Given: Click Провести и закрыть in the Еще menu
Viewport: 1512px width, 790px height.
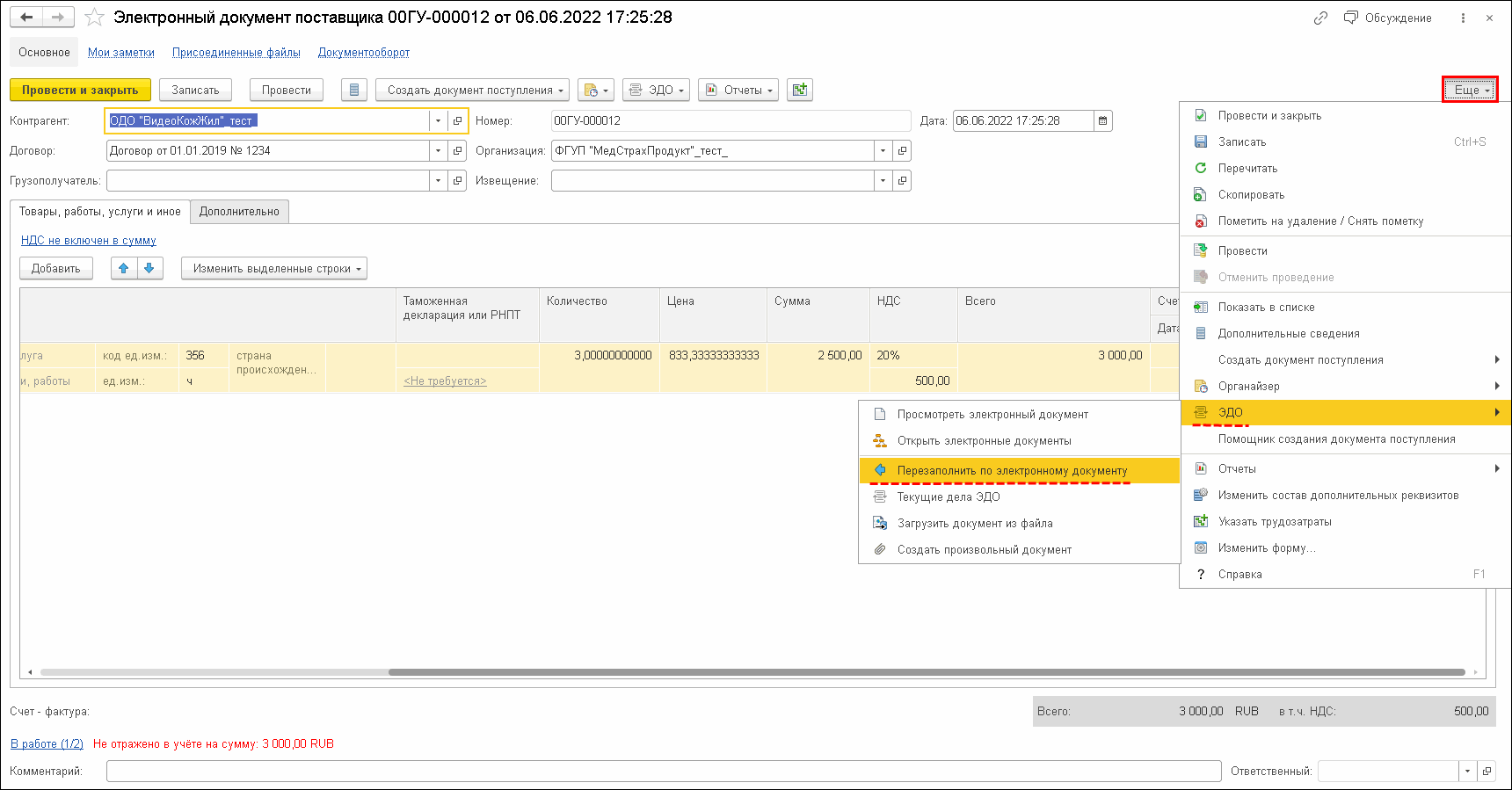Looking at the screenshot, I should (1344, 115).
